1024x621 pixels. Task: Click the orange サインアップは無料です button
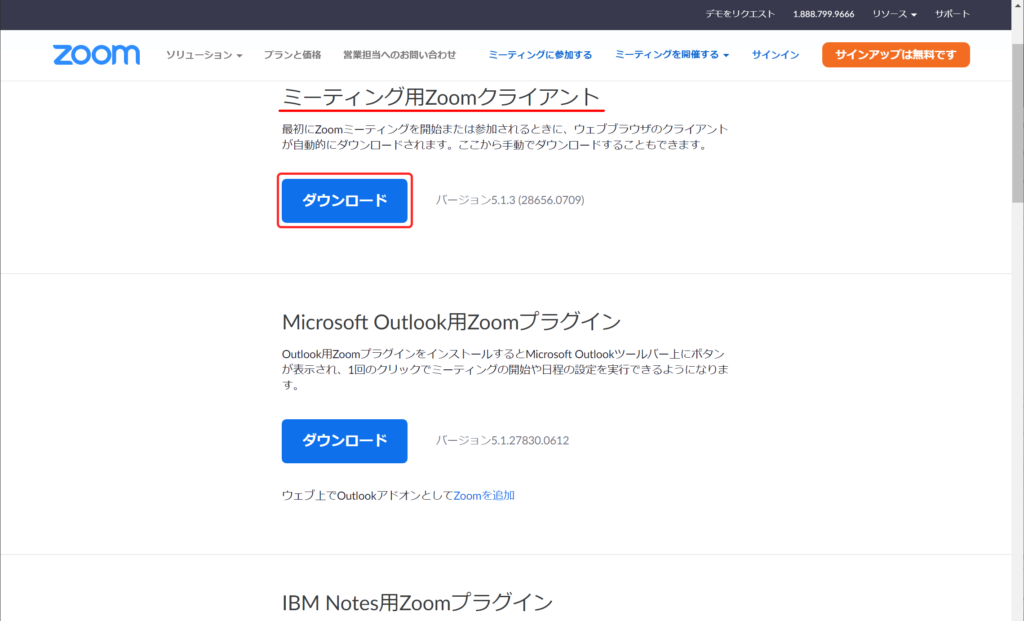(895, 55)
